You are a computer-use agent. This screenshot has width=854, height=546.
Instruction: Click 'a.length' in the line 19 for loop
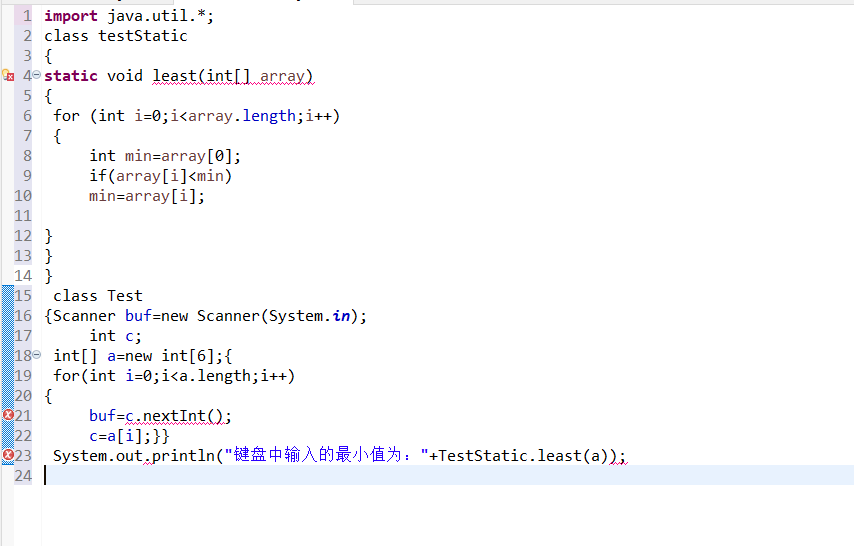pos(215,376)
